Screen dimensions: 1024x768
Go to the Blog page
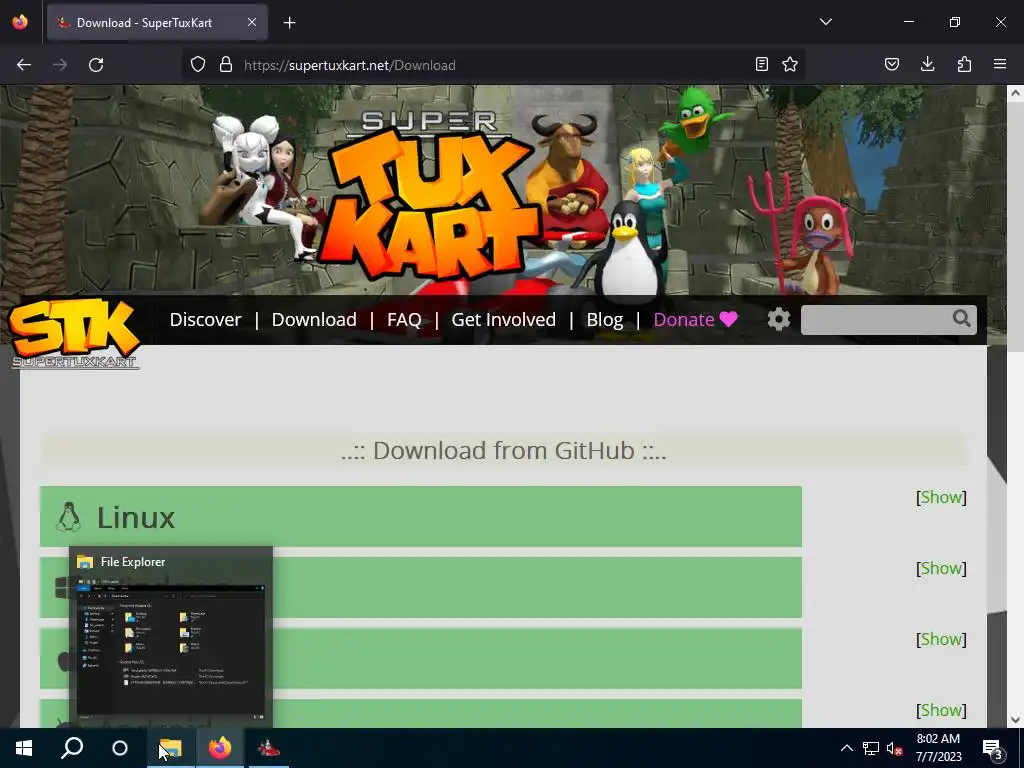tap(605, 319)
